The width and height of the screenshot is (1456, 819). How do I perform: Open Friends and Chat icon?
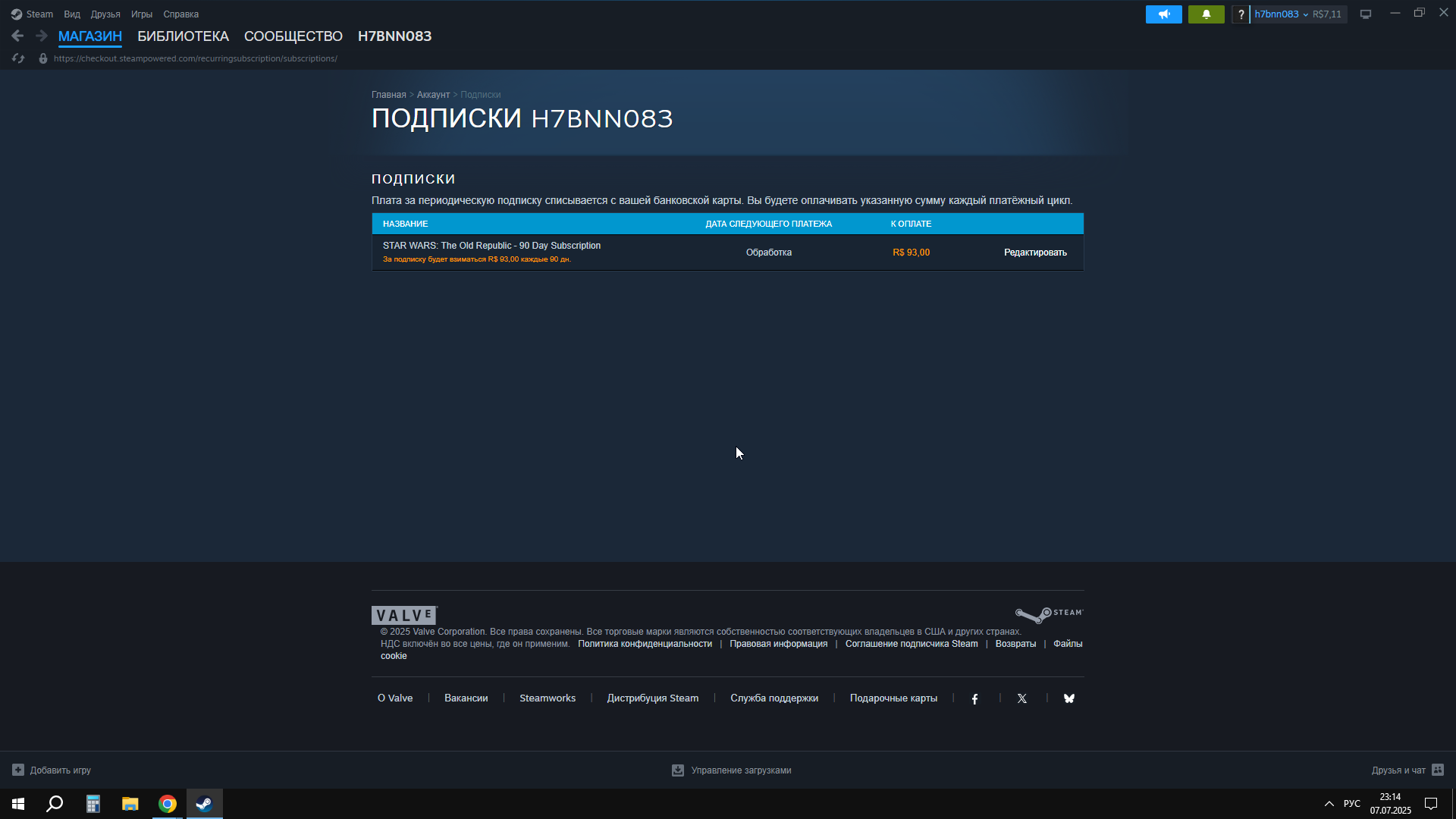tap(1438, 770)
